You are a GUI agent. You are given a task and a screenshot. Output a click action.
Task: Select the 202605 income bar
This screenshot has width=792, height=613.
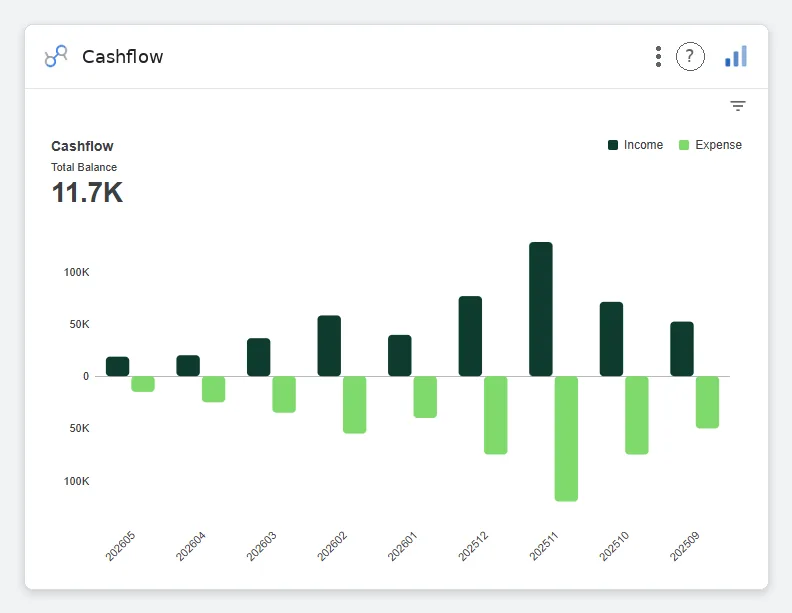click(x=118, y=367)
